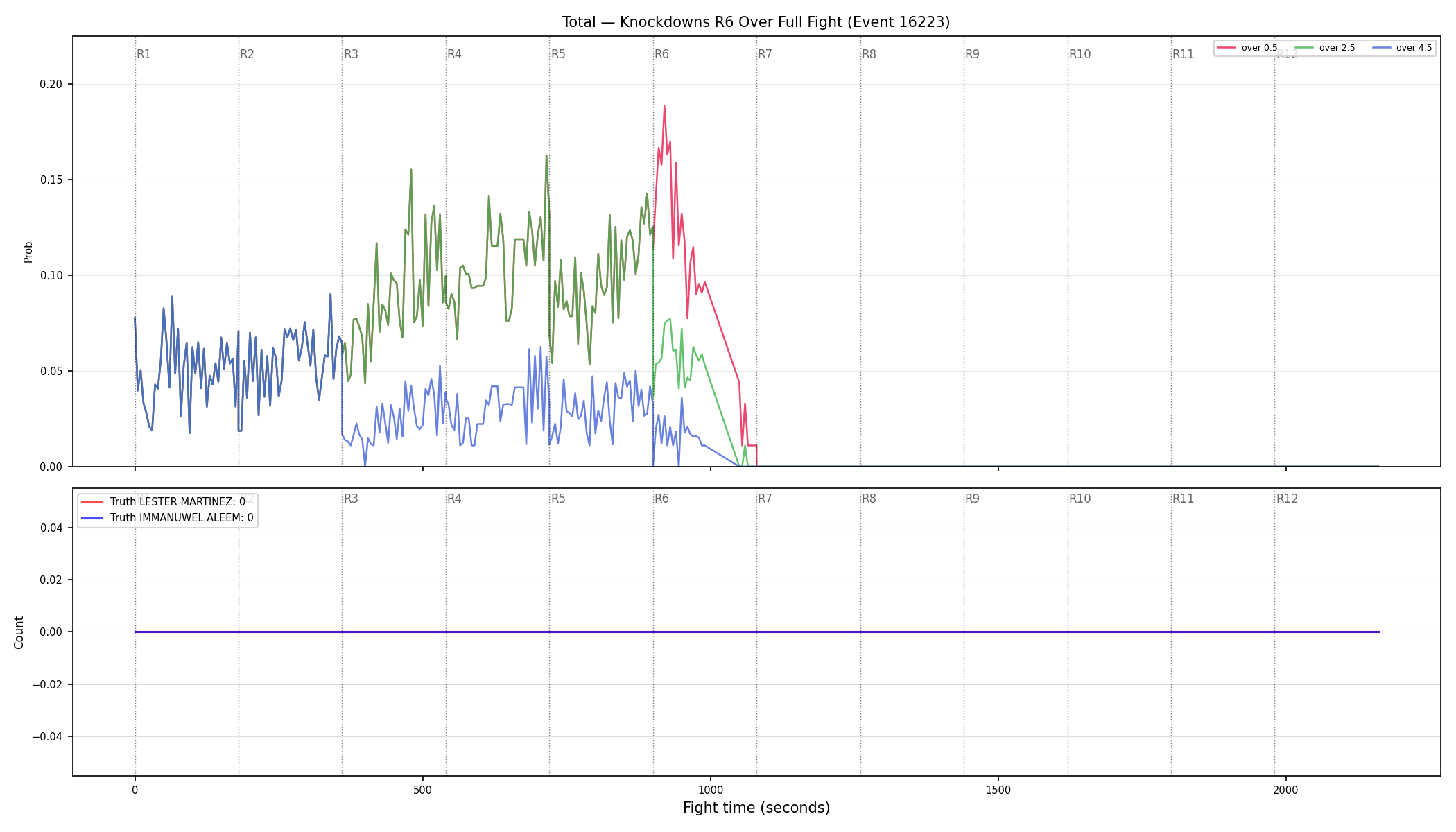Click the 1500 tick on the fight time axis

(998, 790)
